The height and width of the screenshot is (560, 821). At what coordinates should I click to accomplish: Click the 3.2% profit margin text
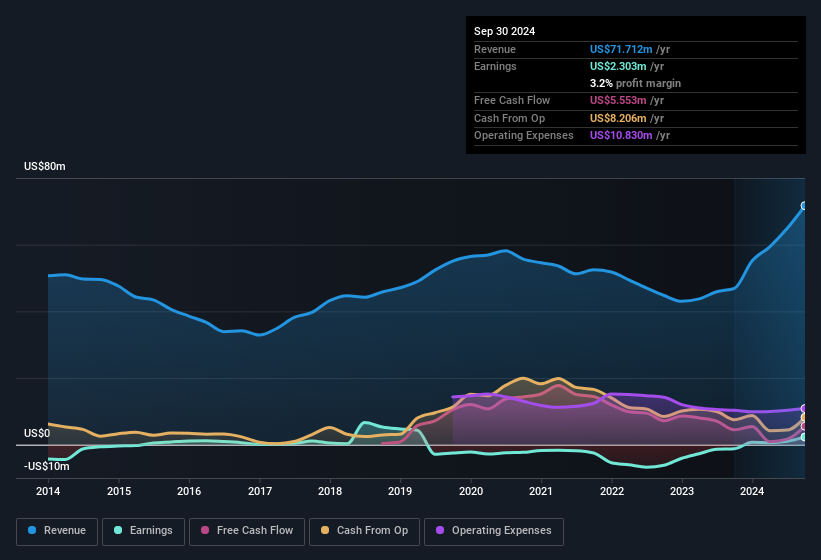(x=635, y=83)
